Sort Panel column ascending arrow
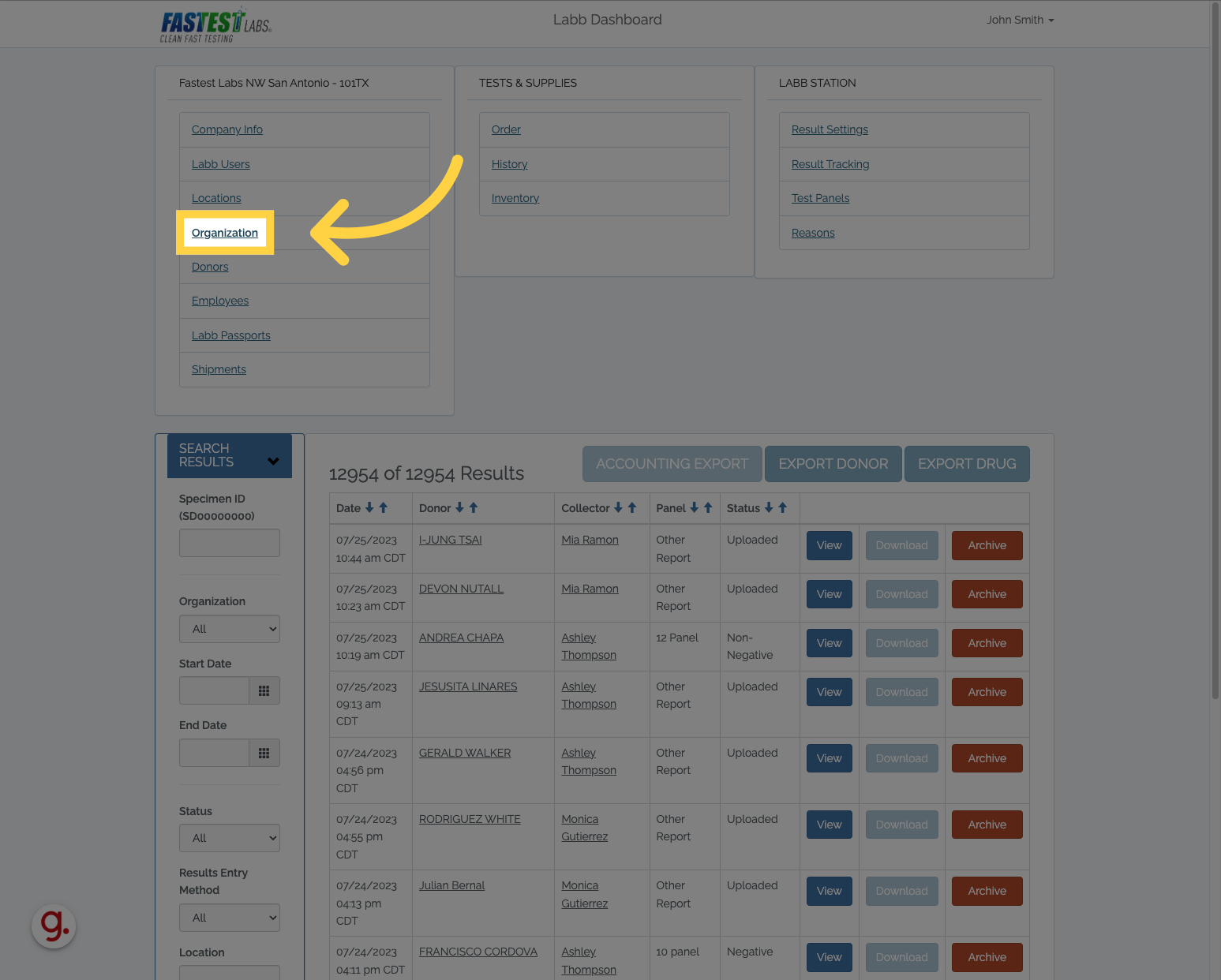The height and width of the screenshot is (980, 1221). tap(708, 508)
